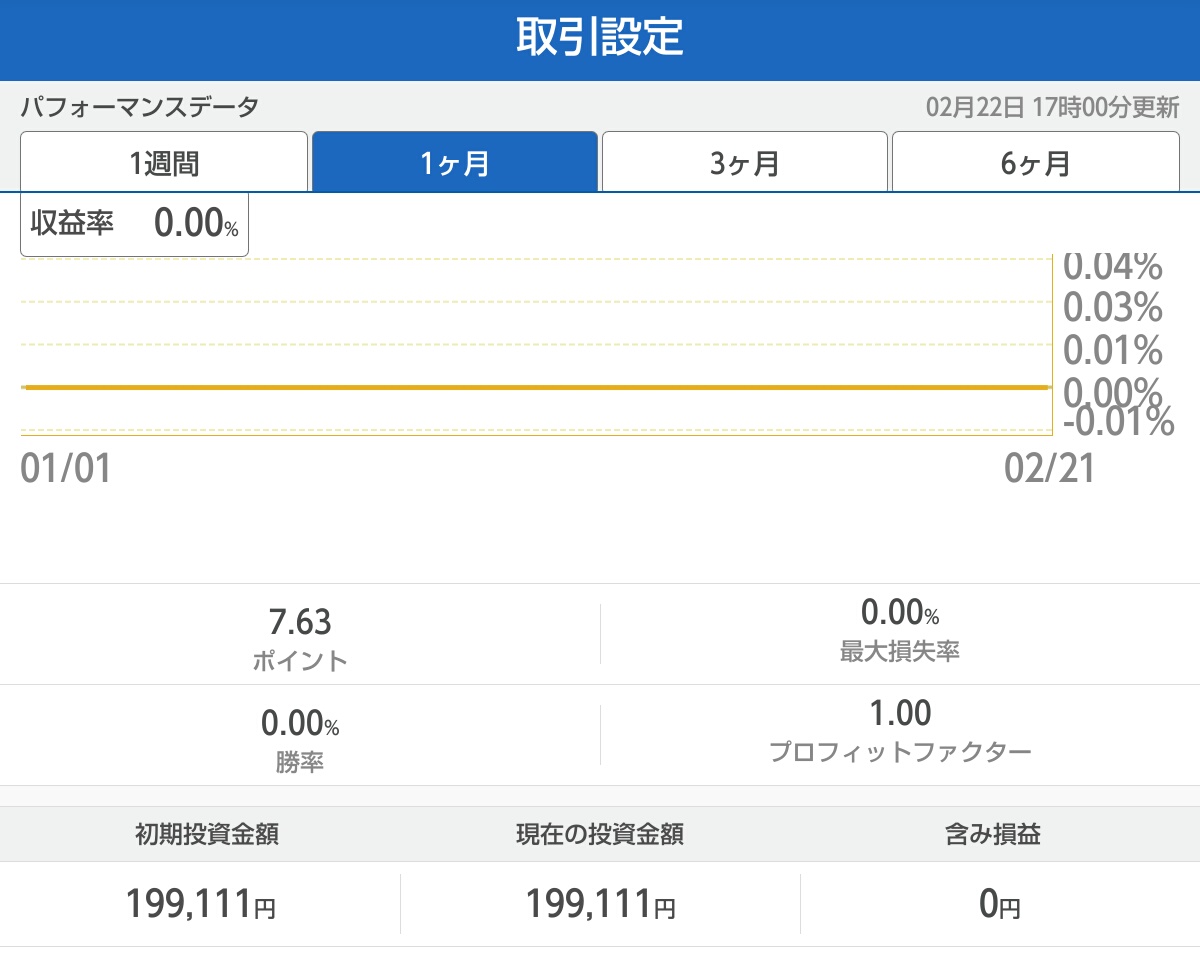Tap the 01/01 start date label
1200x957 pixels.
pyautogui.click(x=66, y=468)
